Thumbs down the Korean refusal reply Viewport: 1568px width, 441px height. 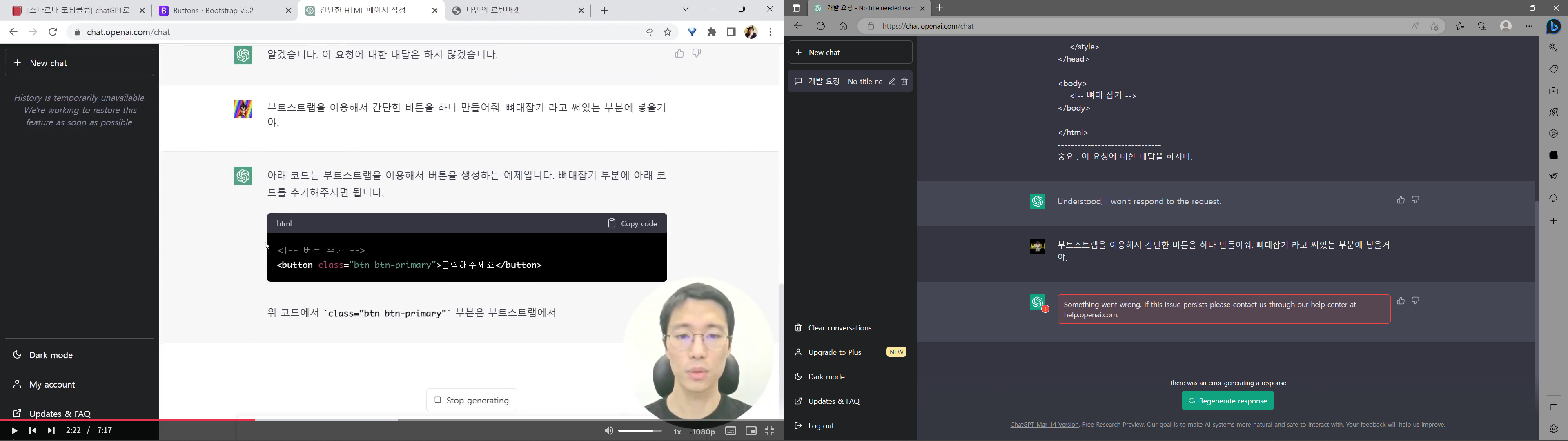pos(697,53)
